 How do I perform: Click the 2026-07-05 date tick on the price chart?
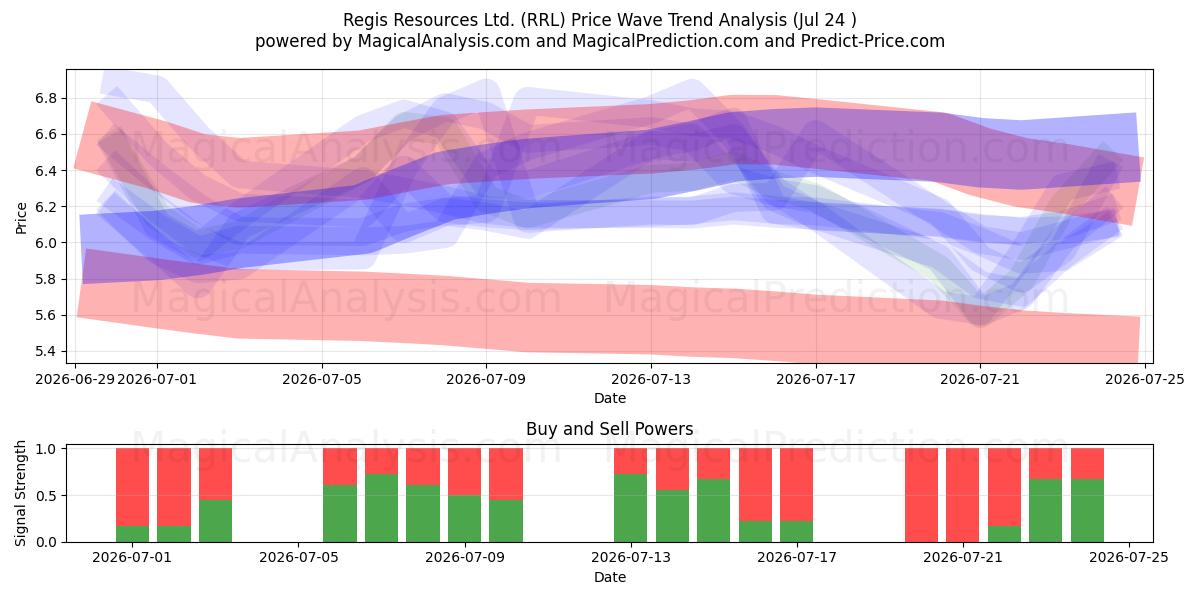point(322,379)
